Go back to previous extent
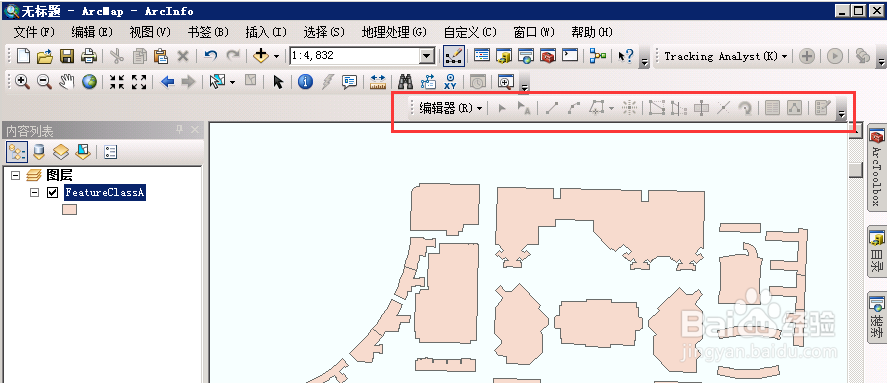The height and width of the screenshot is (383, 887). click(x=167, y=82)
